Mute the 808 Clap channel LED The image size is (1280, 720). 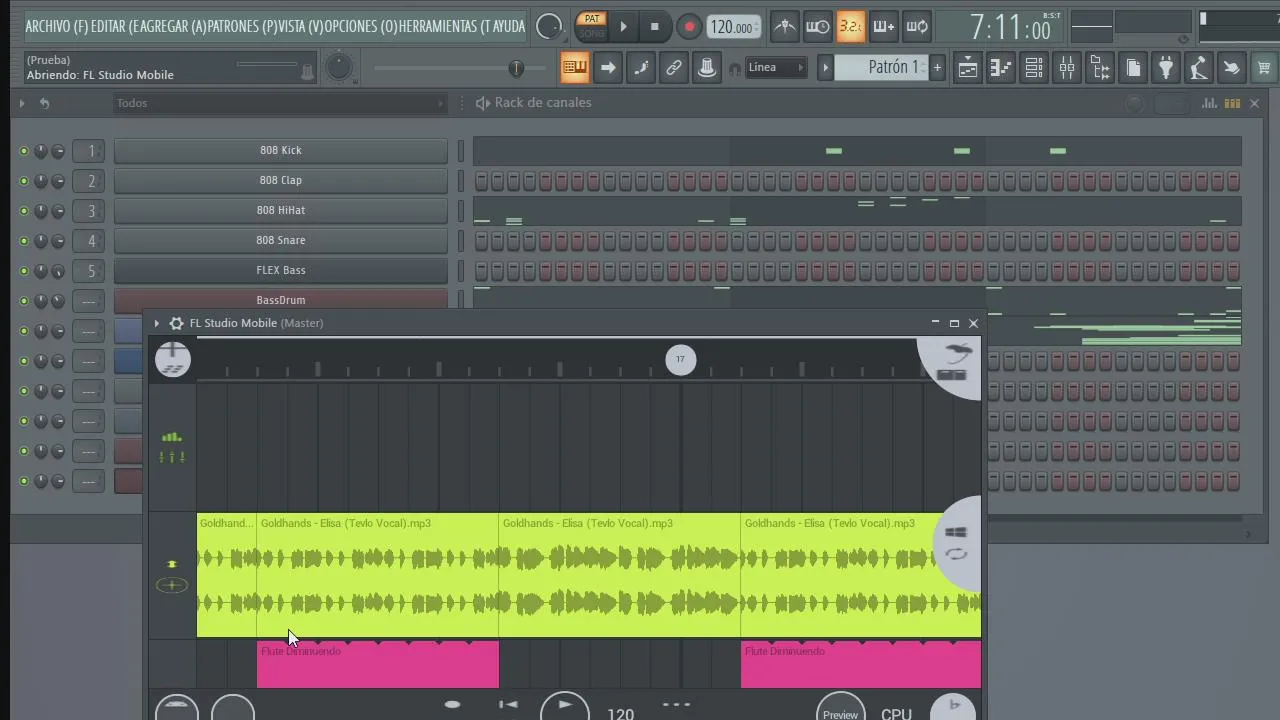(24, 181)
